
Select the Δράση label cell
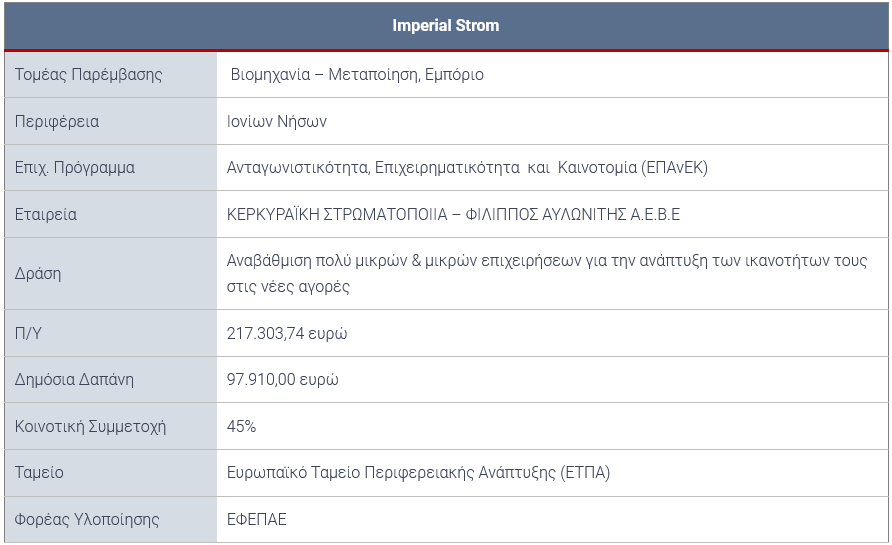111,274
